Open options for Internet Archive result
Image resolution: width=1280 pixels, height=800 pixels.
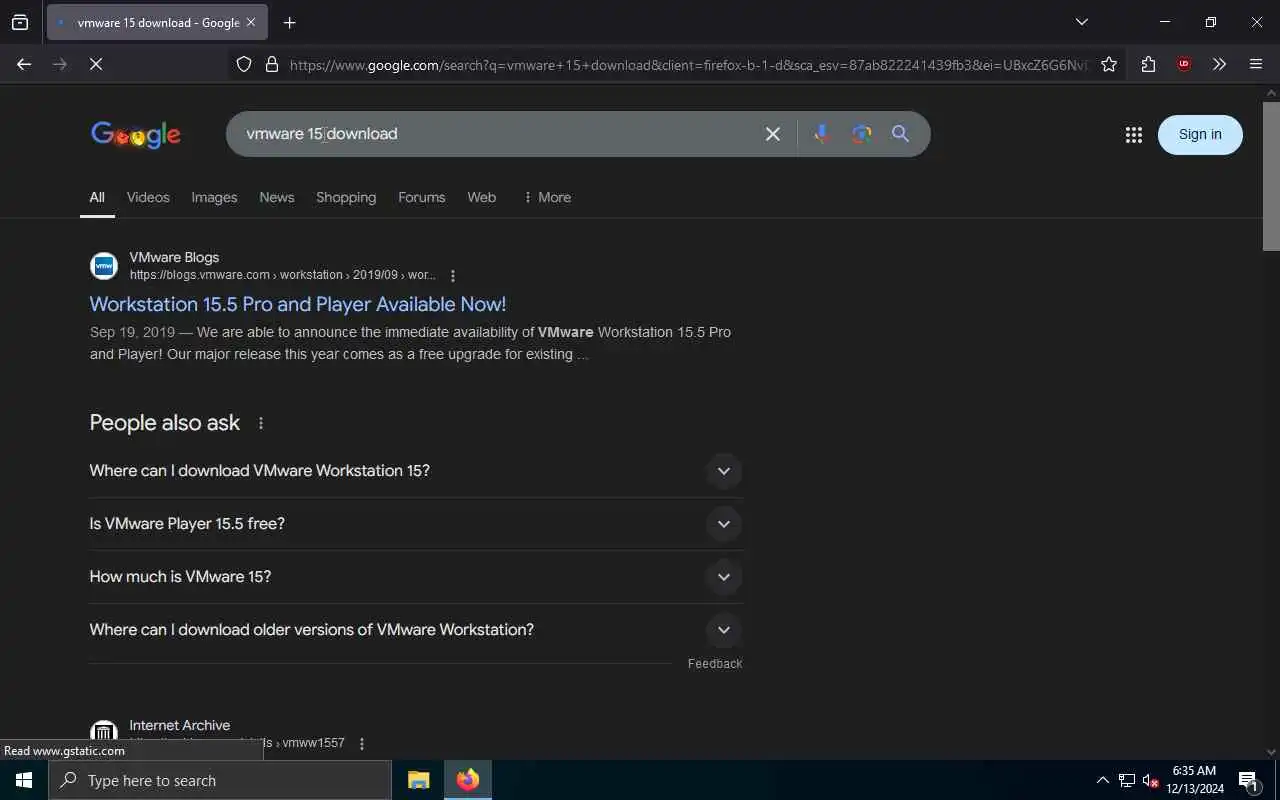(362, 744)
